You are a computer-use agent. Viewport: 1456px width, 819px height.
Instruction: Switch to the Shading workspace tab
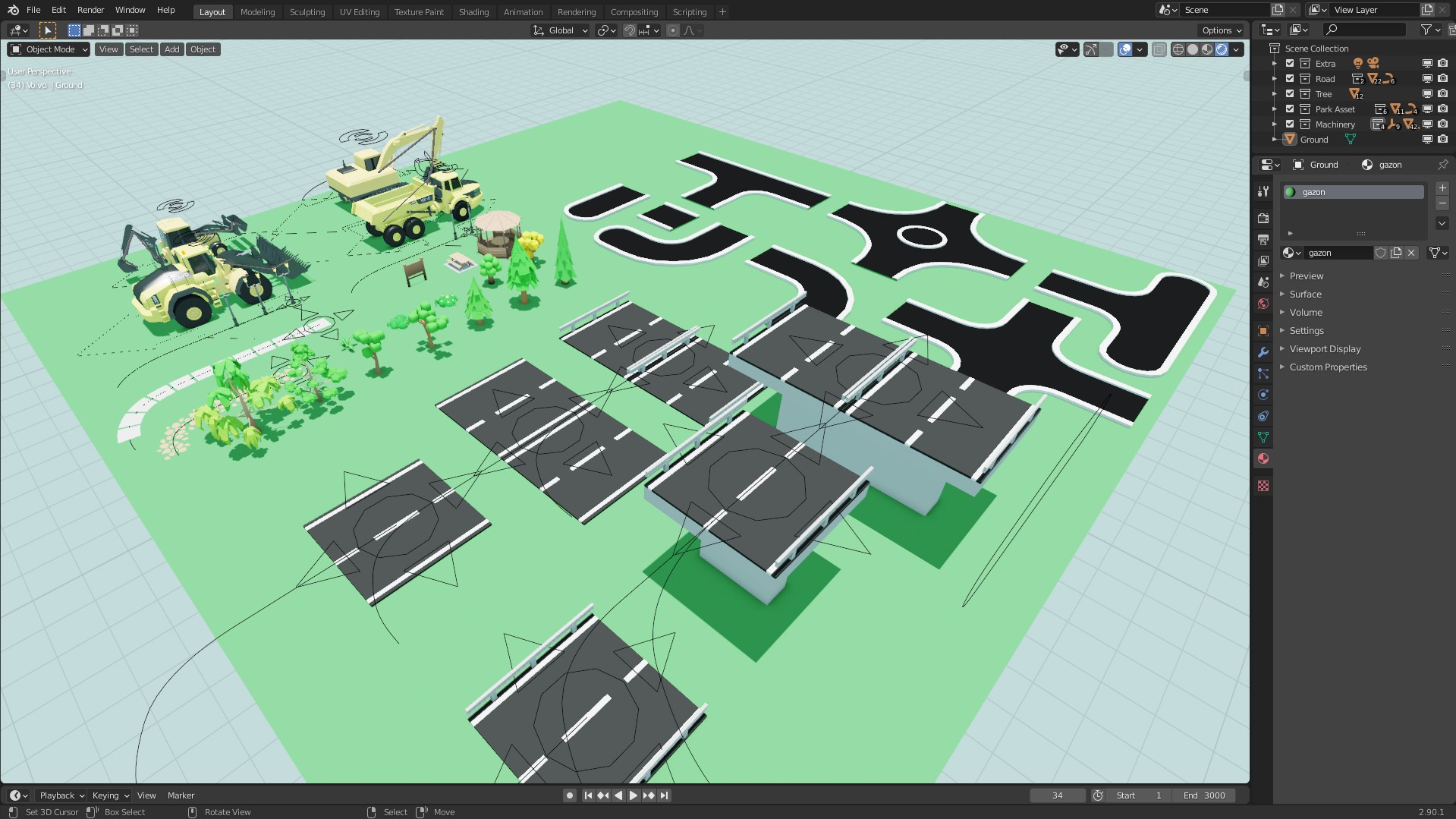(x=473, y=11)
